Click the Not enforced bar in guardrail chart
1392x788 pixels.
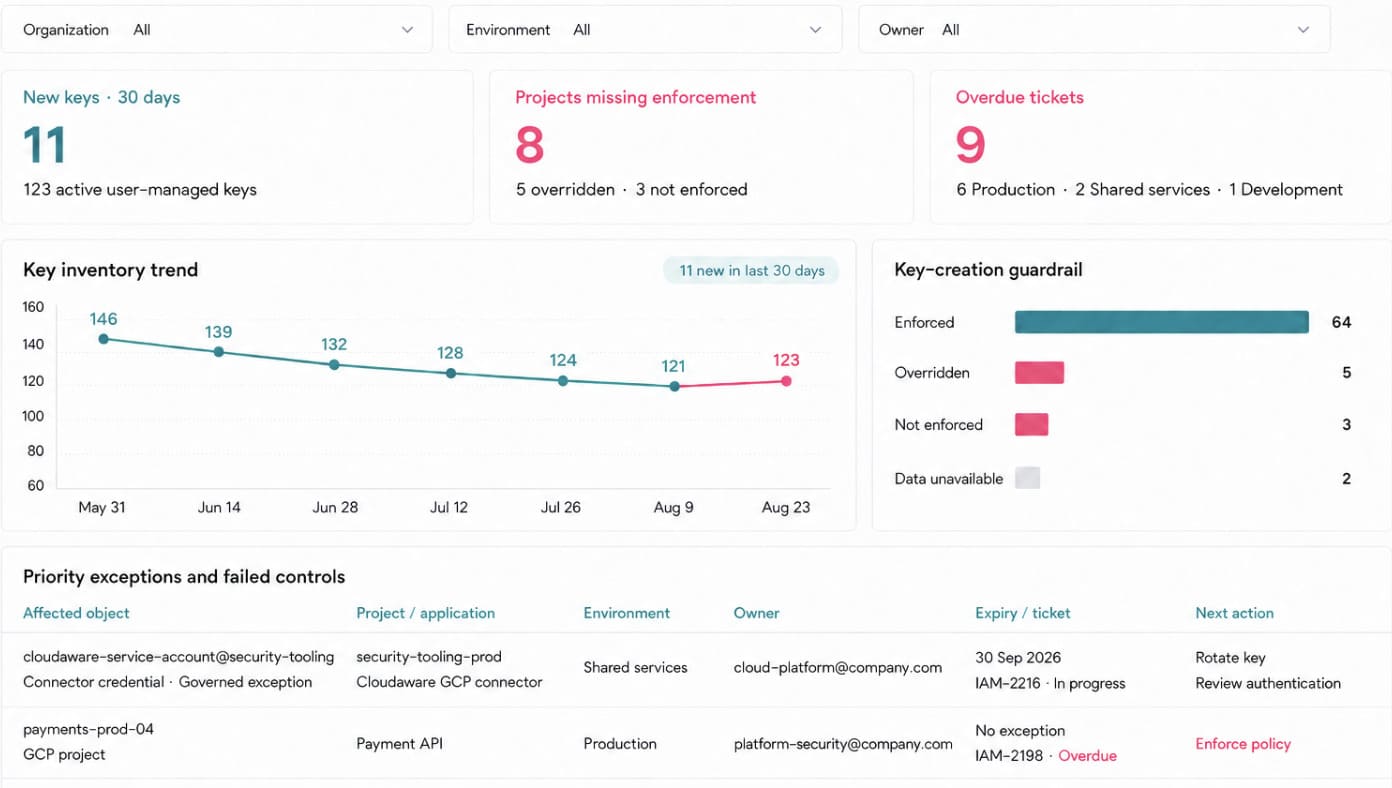click(1031, 425)
